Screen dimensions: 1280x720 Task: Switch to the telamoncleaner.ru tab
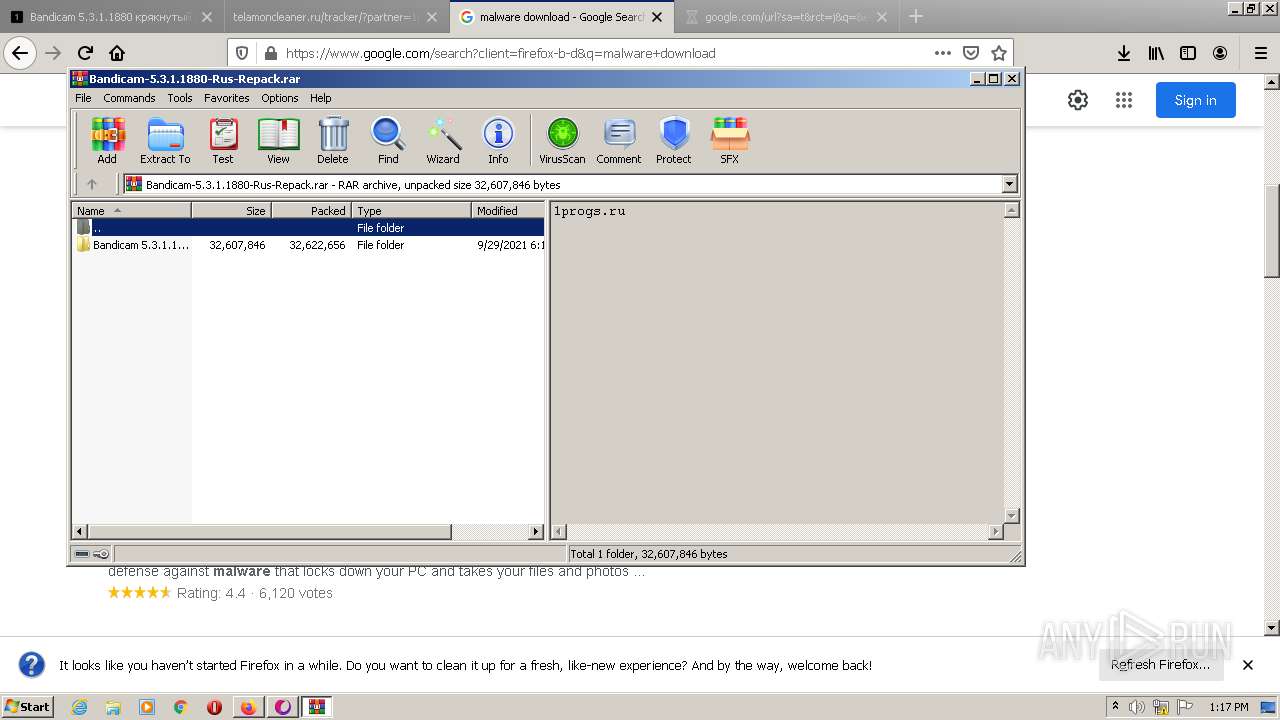tap(335, 17)
